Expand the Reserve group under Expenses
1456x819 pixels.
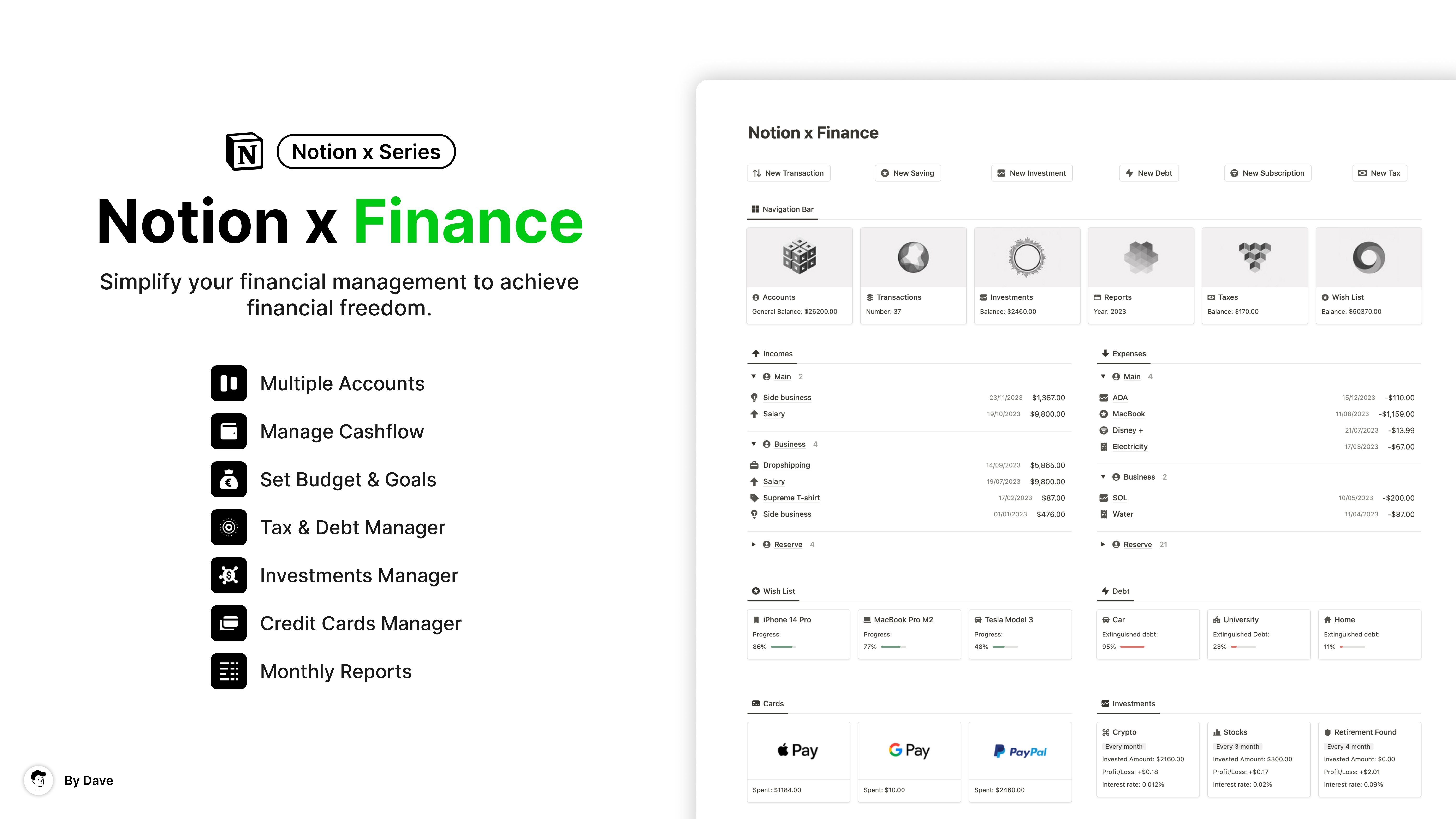(1103, 544)
